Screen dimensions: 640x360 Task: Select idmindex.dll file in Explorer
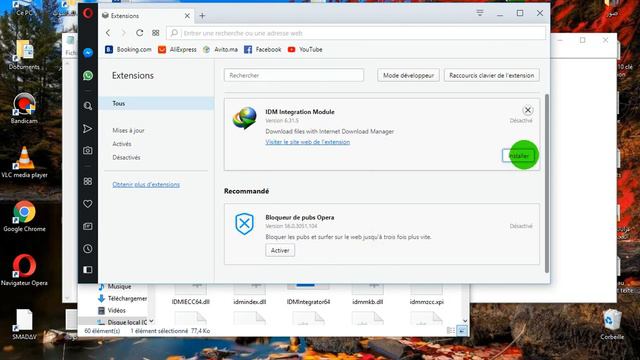coord(249,294)
